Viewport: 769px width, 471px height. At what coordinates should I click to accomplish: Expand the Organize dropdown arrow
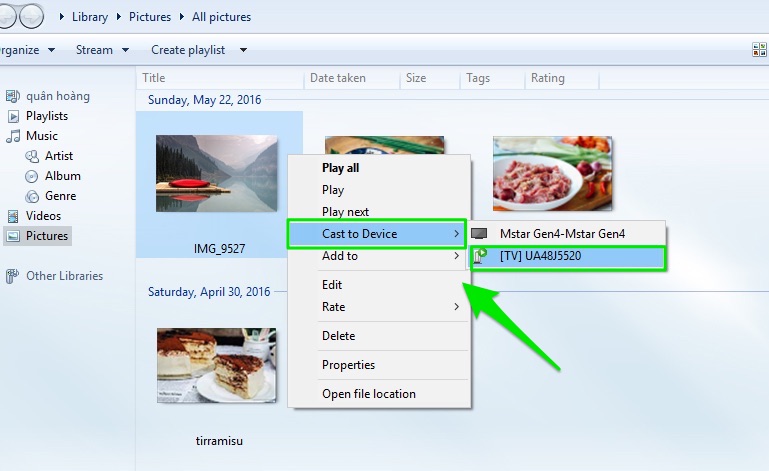[x=51, y=50]
